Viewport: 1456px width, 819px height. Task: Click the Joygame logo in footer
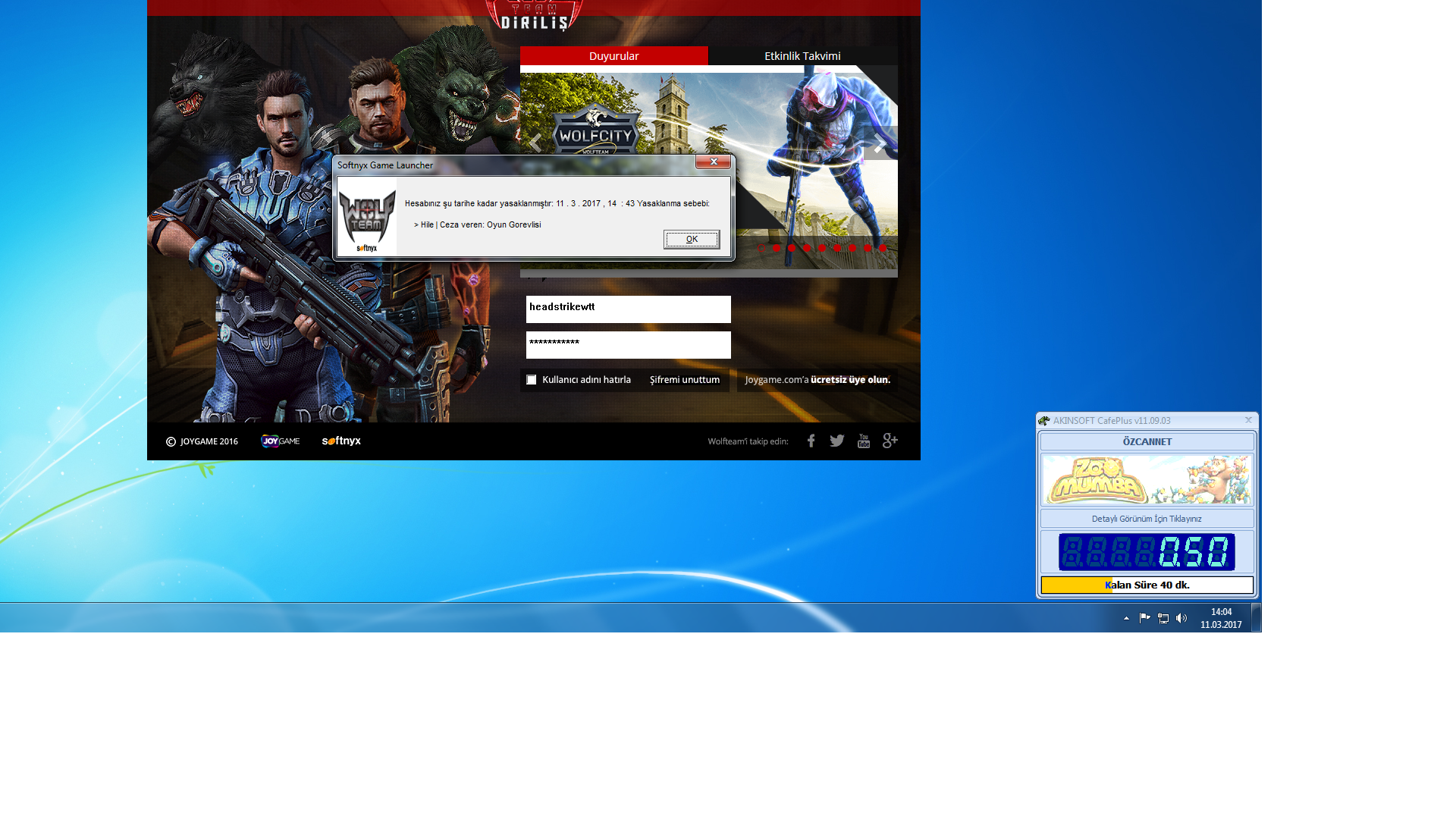click(x=280, y=441)
